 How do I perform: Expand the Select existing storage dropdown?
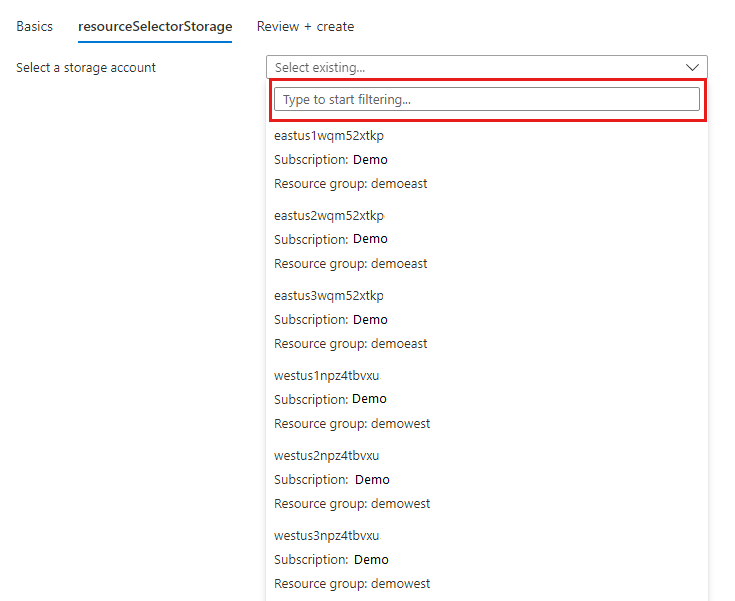click(487, 68)
